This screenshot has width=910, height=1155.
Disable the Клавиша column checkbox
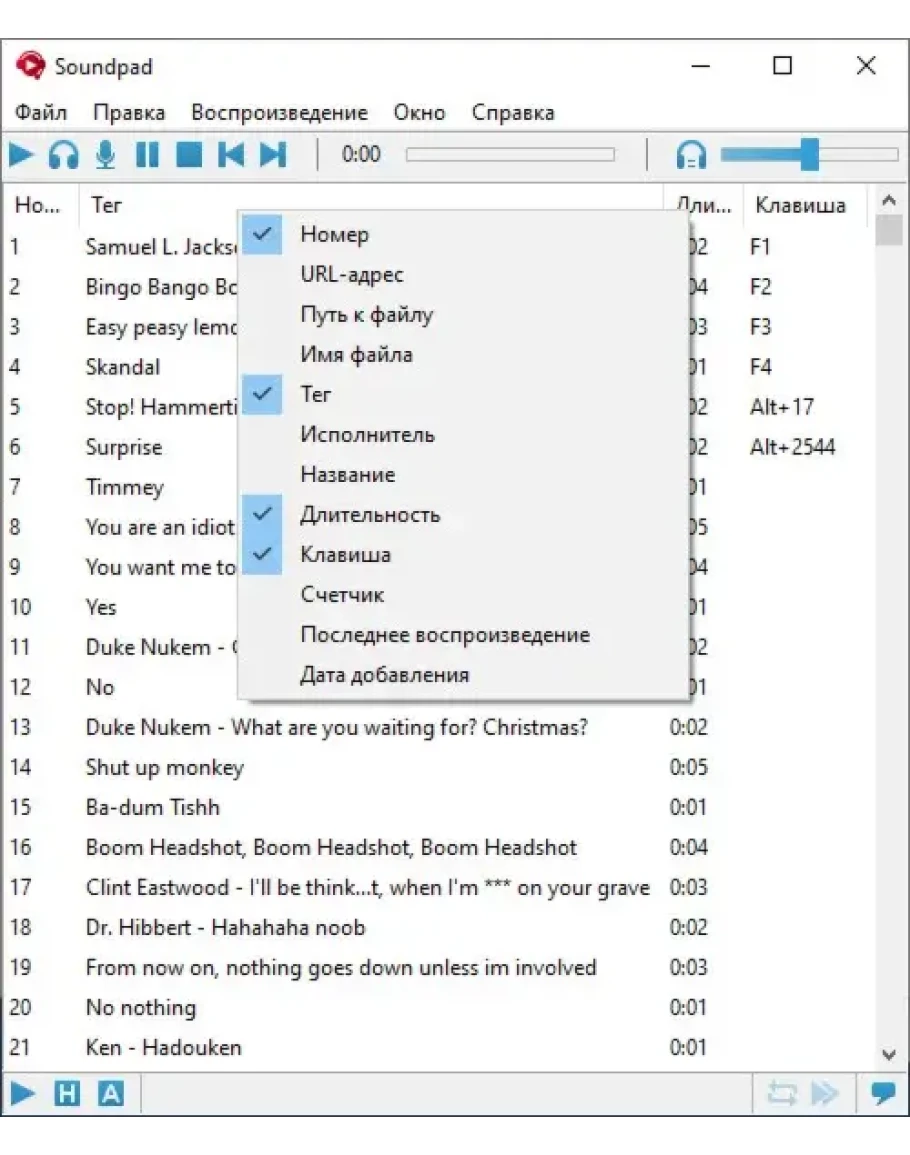[345, 555]
